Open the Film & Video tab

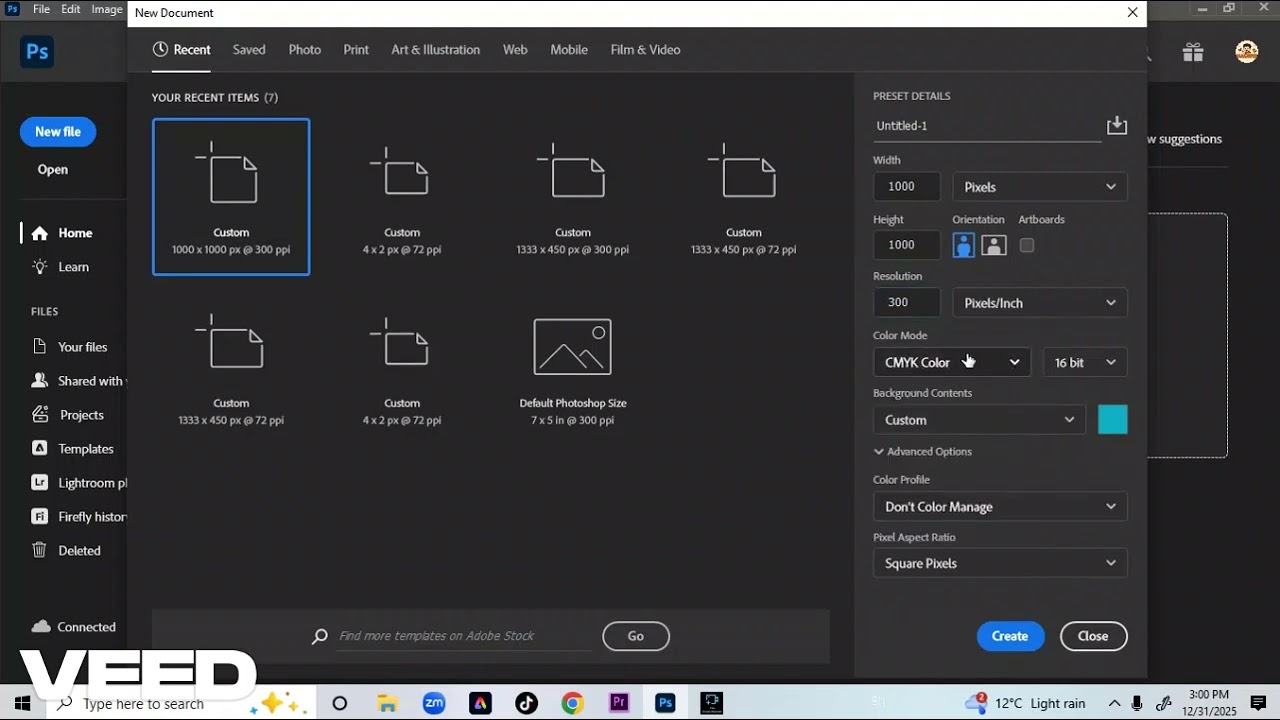[645, 50]
